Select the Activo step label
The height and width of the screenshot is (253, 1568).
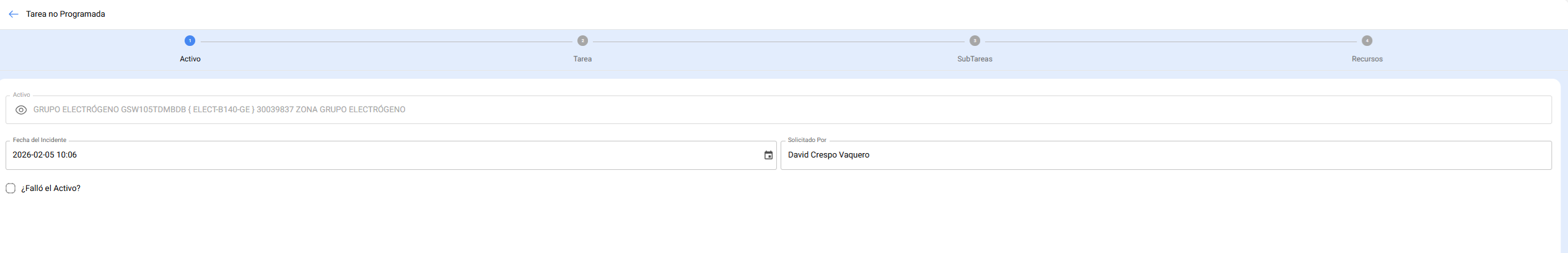[190, 59]
